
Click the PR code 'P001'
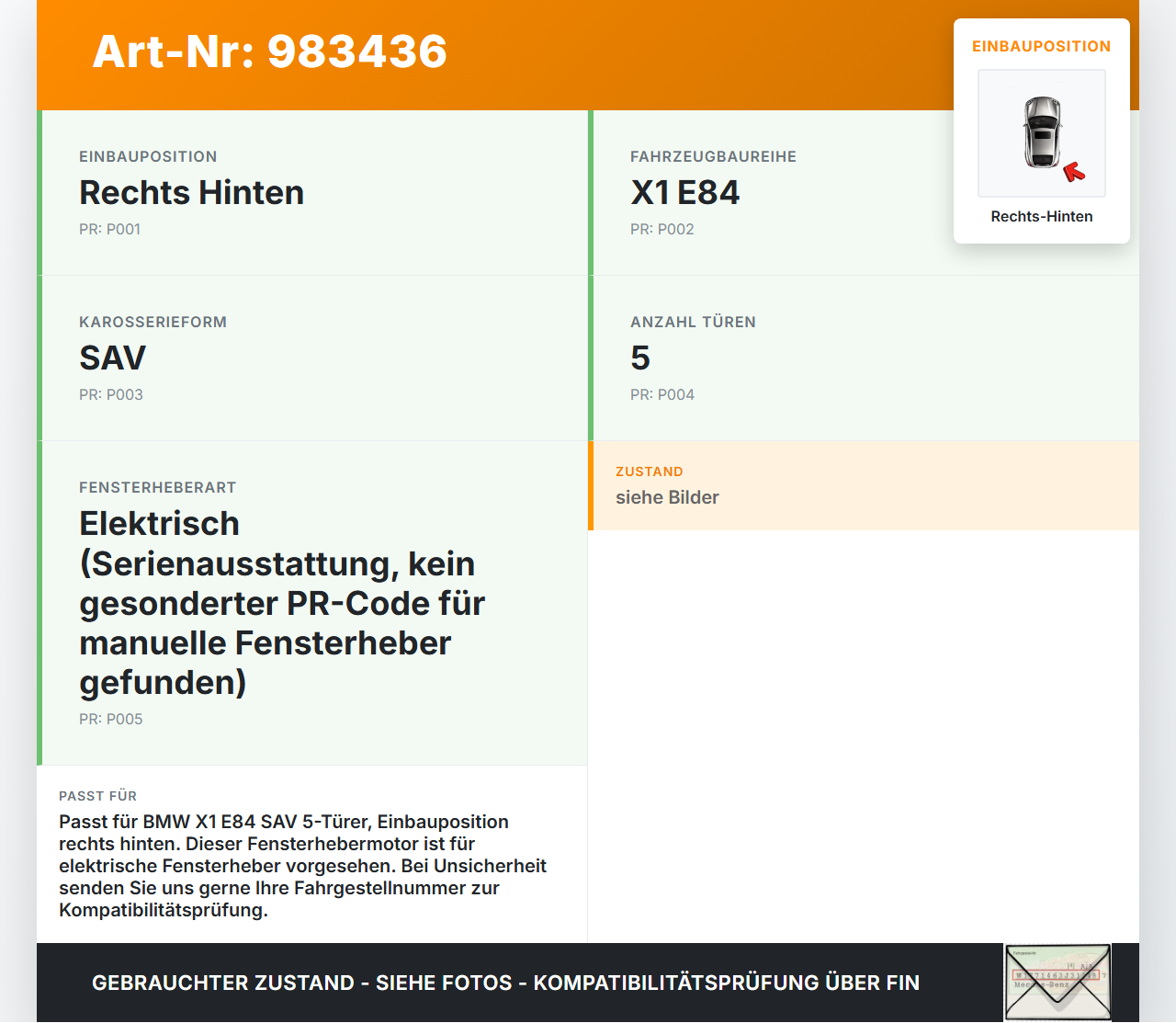point(110,229)
